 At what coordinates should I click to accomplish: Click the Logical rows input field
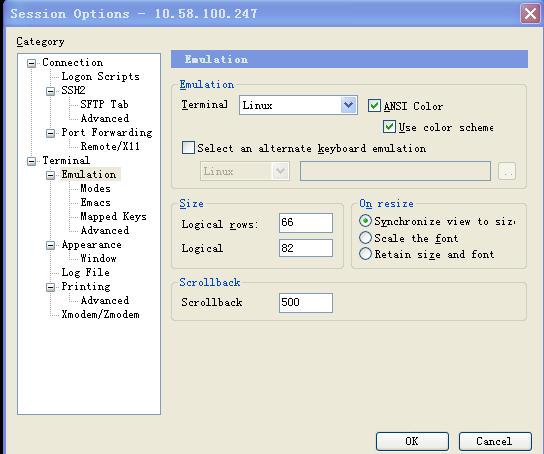coord(306,223)
